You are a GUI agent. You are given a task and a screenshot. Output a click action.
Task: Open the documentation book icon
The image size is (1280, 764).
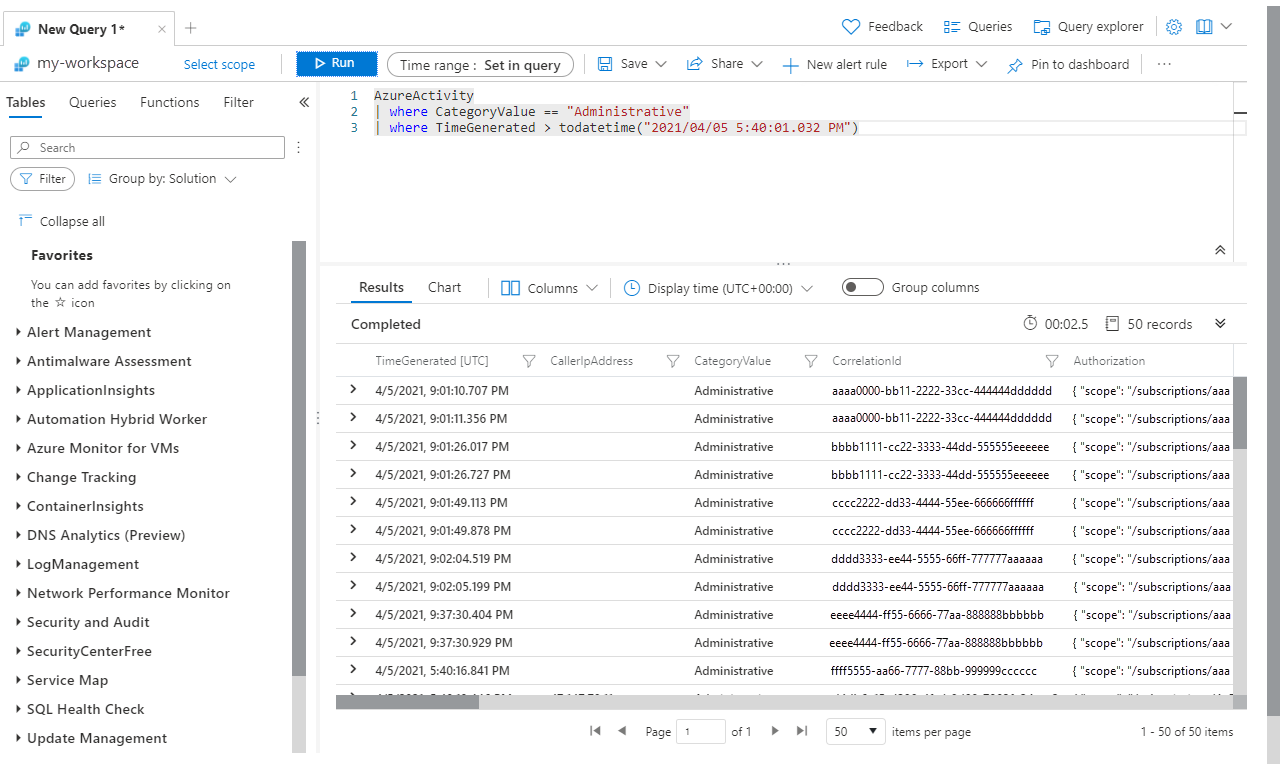pyautogui.click(x=1204, y=27)
